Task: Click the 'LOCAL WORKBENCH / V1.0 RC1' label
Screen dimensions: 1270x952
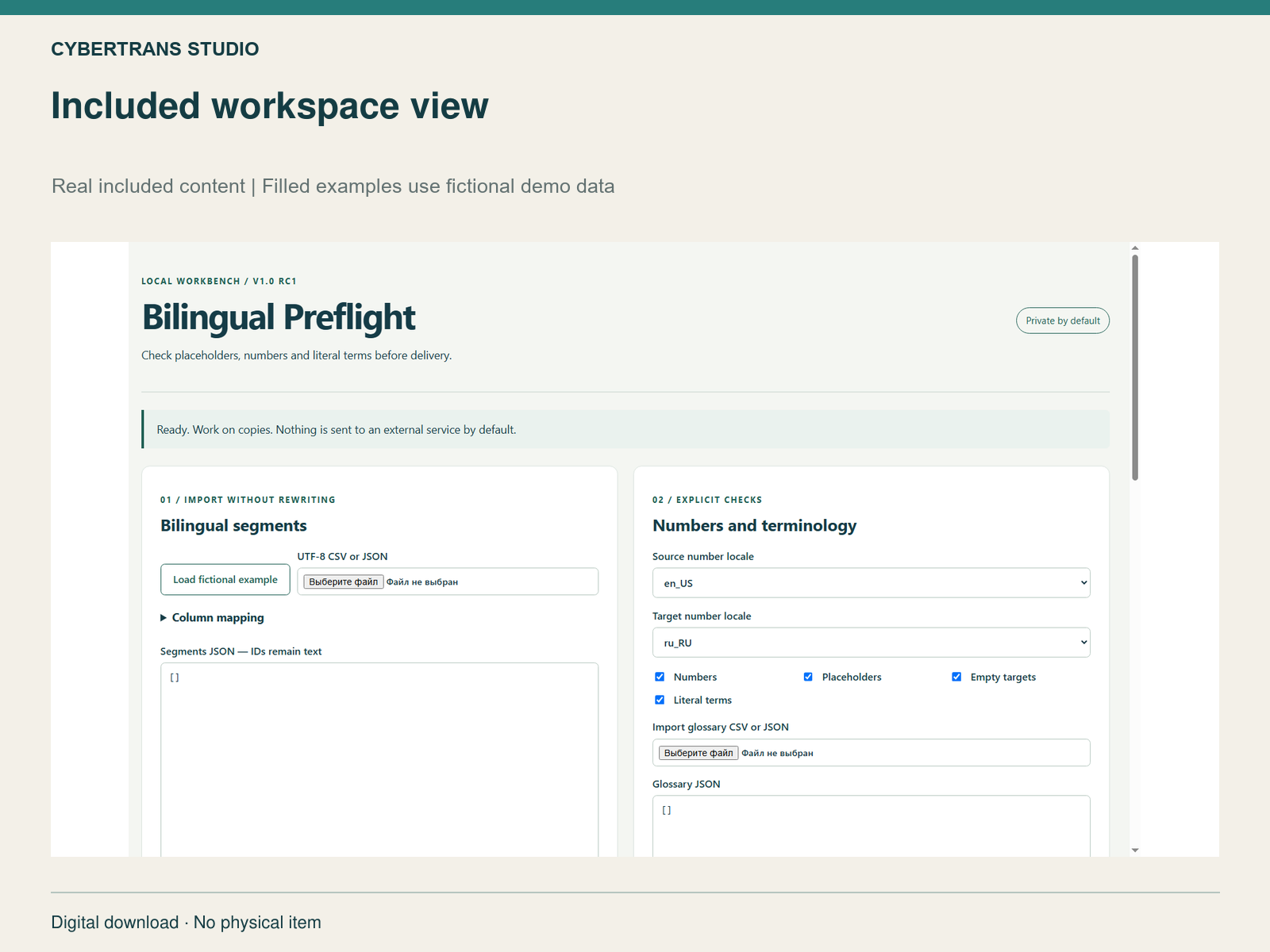Action: point(219,282)
